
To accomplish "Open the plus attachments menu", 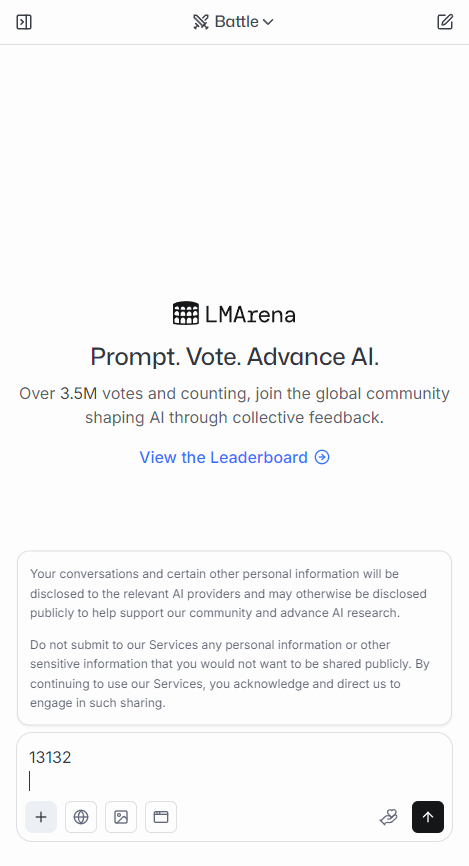I will tap(41, 817).
